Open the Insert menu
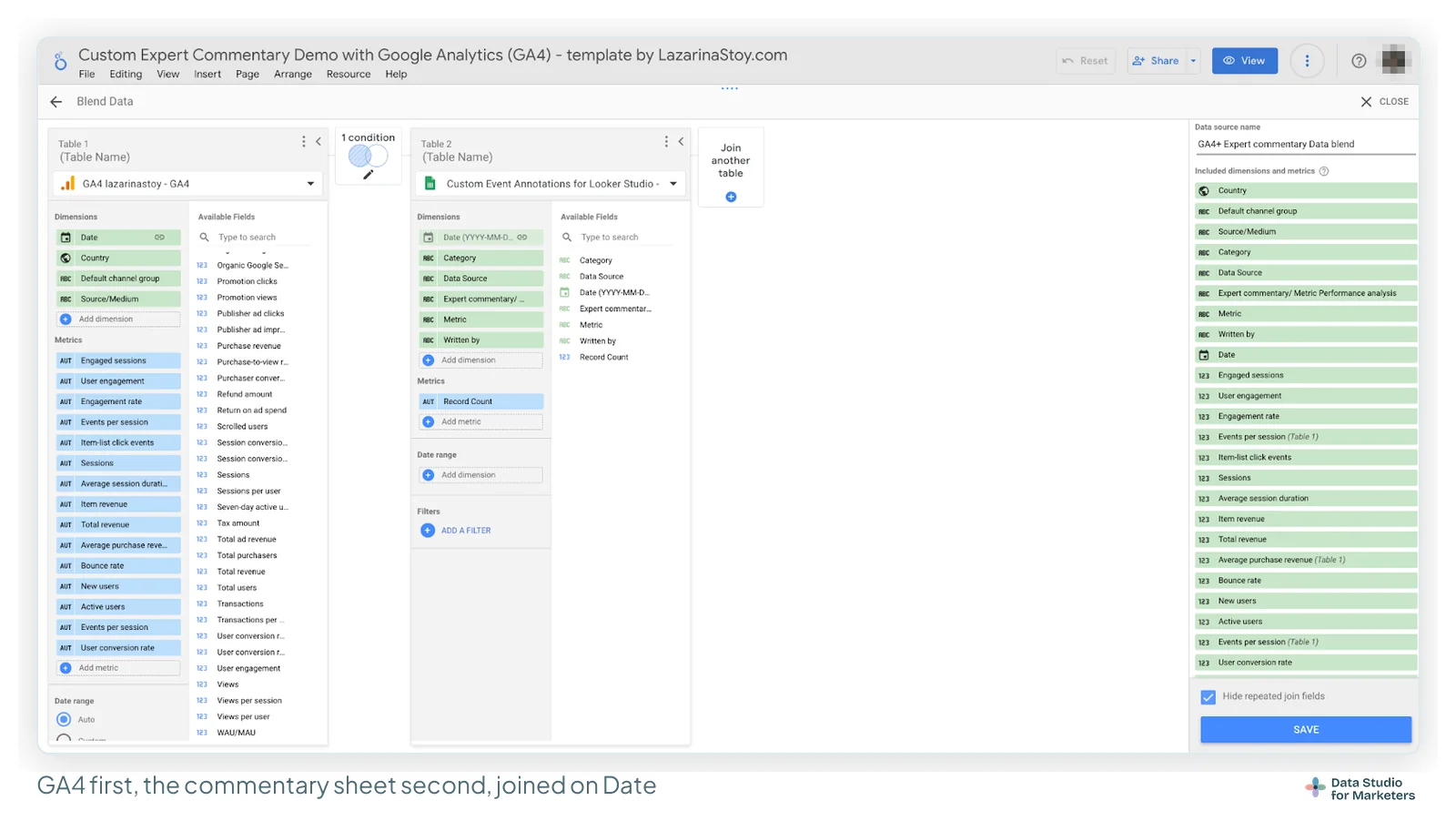Viewport: 1456px width, 821px height. point(207,75)
